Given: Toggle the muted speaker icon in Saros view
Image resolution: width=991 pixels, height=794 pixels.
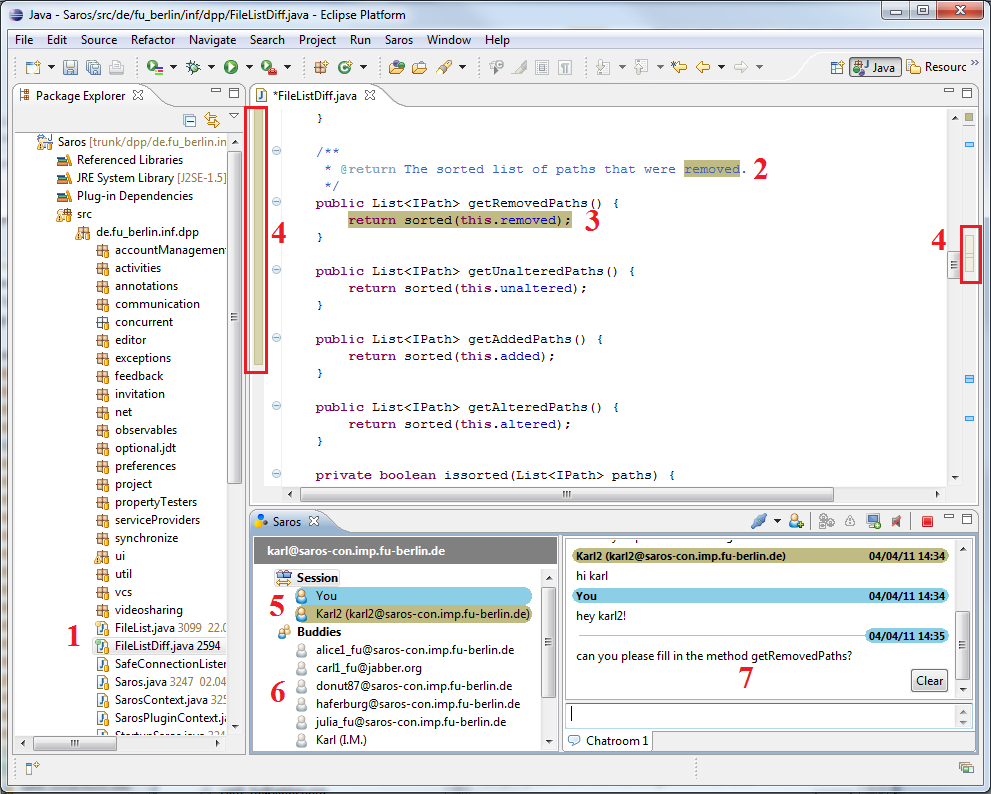Looking at the screenshot, I should click(896, 521).
